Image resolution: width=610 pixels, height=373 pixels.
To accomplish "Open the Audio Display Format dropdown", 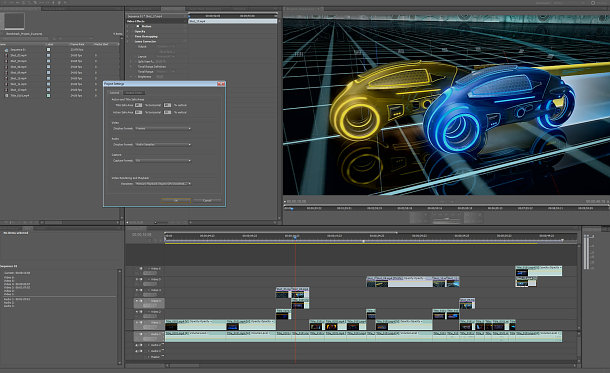I will 163,144.
